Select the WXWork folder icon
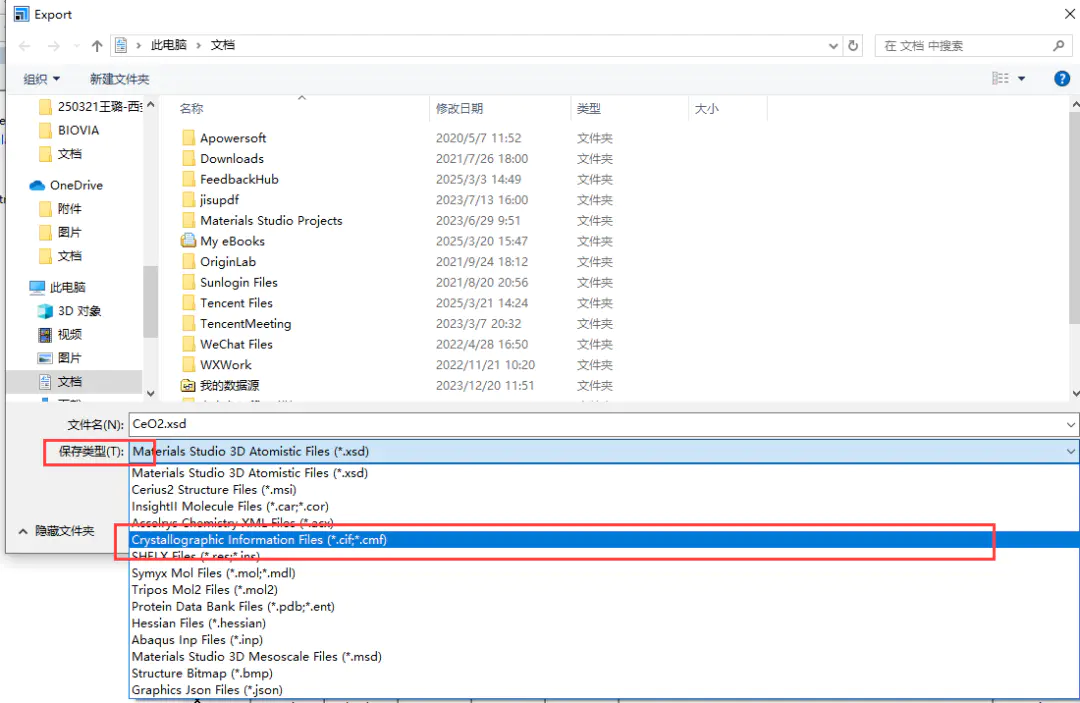The height and width of the screenshot is (703, 1080). (x=188, y=365)
